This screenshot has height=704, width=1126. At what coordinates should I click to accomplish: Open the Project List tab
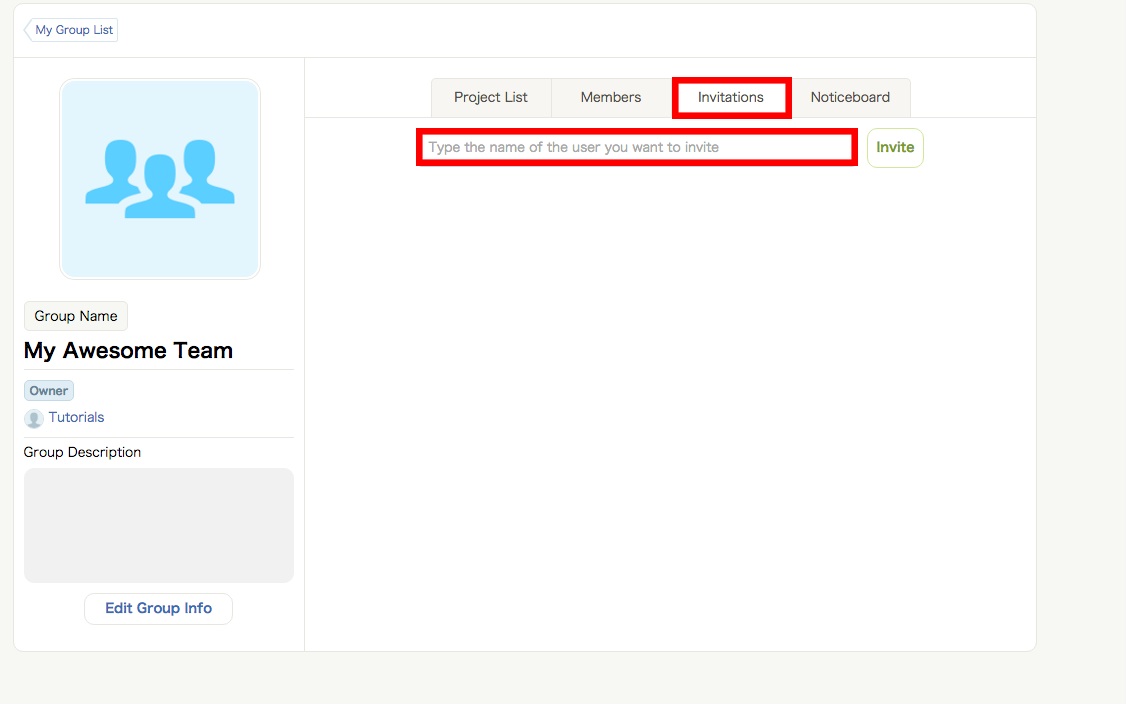click(491, 98)
